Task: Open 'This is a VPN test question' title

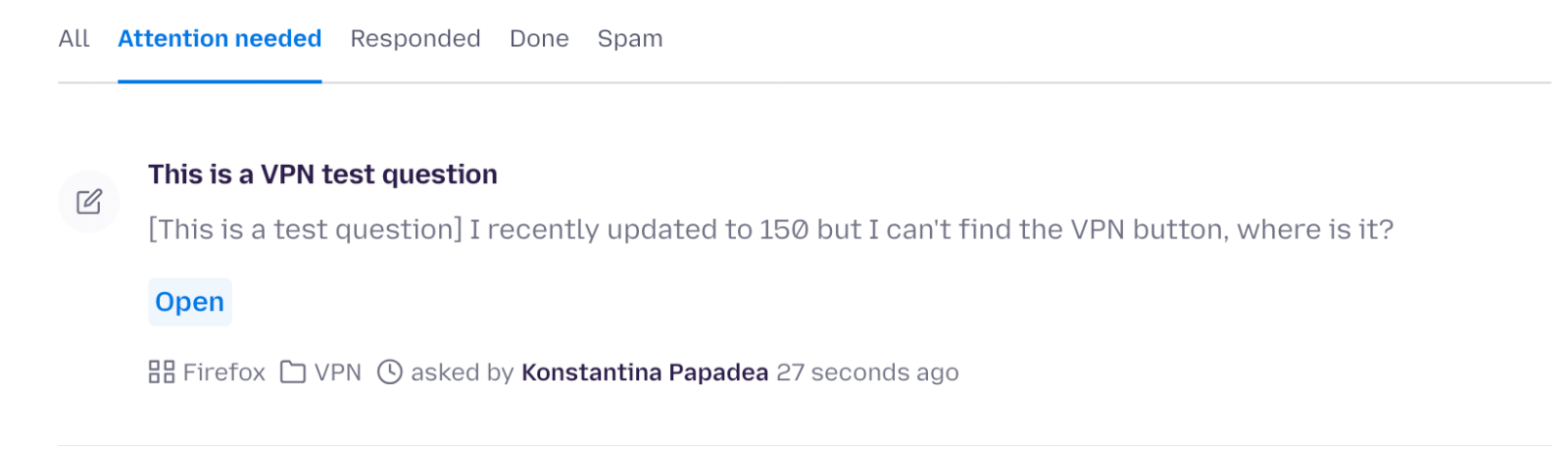Action: [x=322, y=175]
